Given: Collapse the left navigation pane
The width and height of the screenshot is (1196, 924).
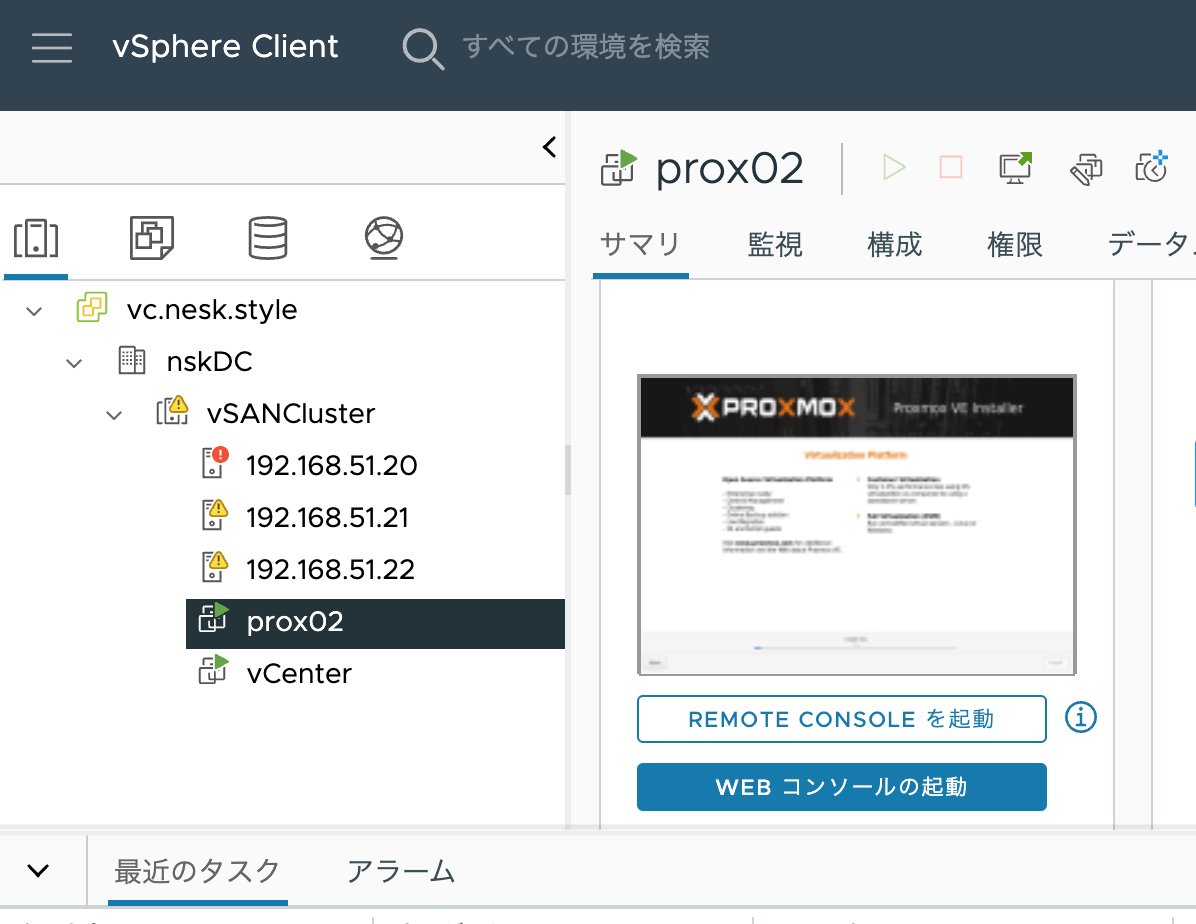Looking at the screenshot, I should coord(549,146).
